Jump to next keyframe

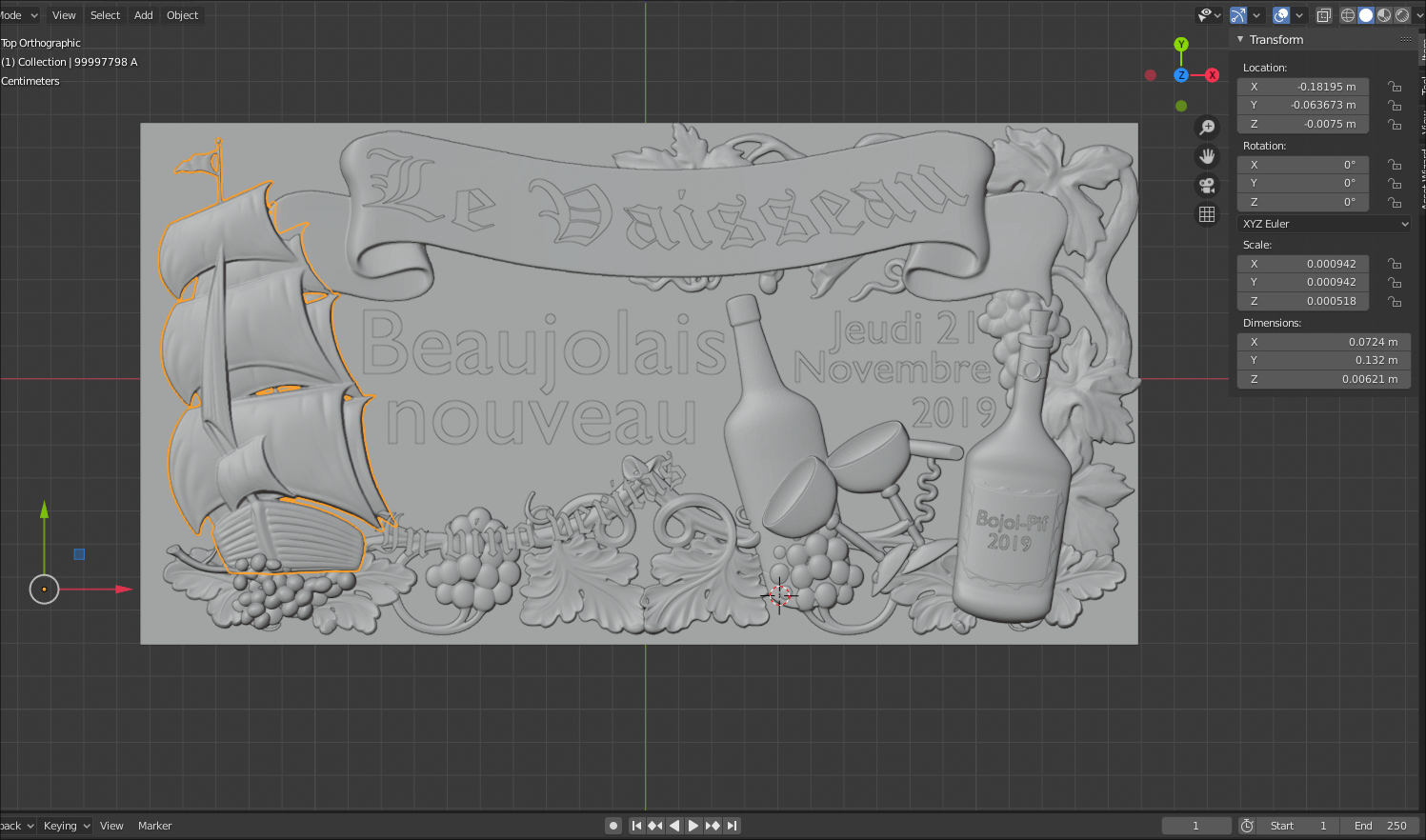(713, 826)
